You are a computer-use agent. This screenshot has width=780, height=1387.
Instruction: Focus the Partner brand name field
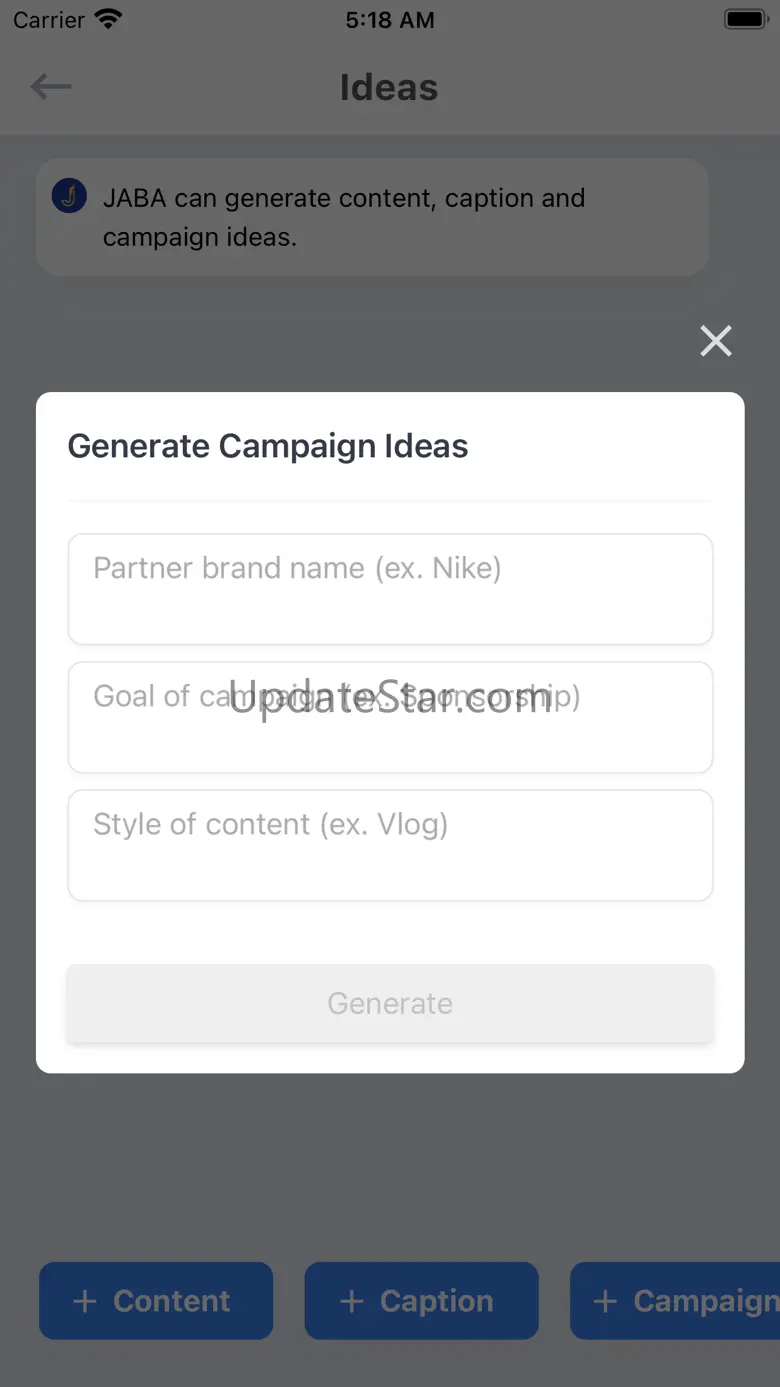point(390,589)
